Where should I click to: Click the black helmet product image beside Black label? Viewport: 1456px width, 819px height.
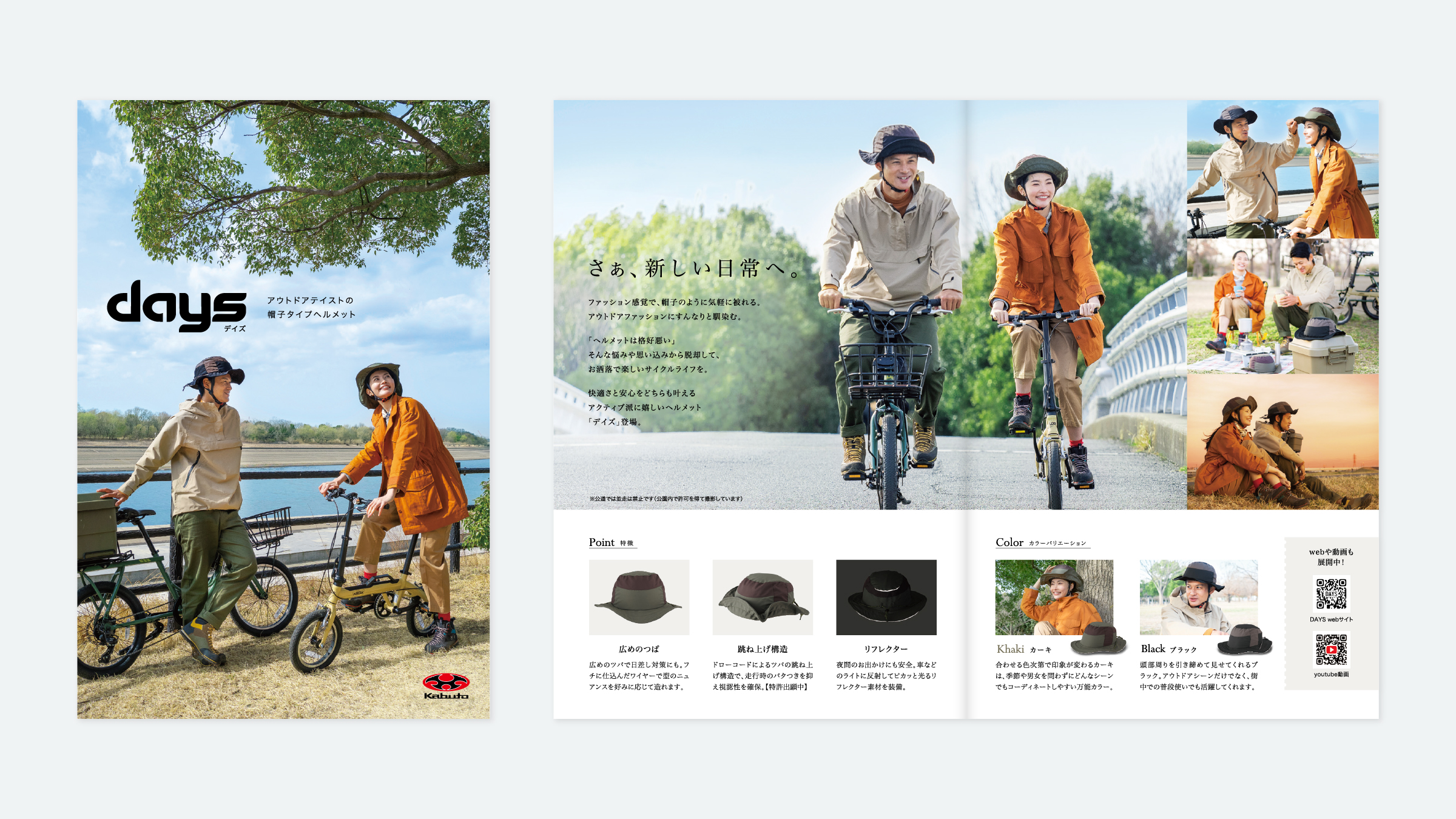1245,639
